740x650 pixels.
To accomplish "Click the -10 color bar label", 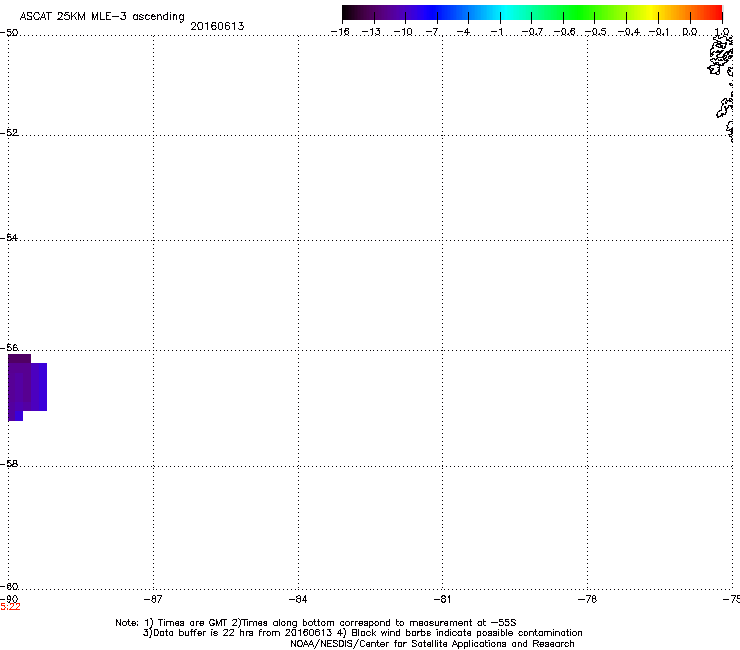I will [x=403, y=32].
